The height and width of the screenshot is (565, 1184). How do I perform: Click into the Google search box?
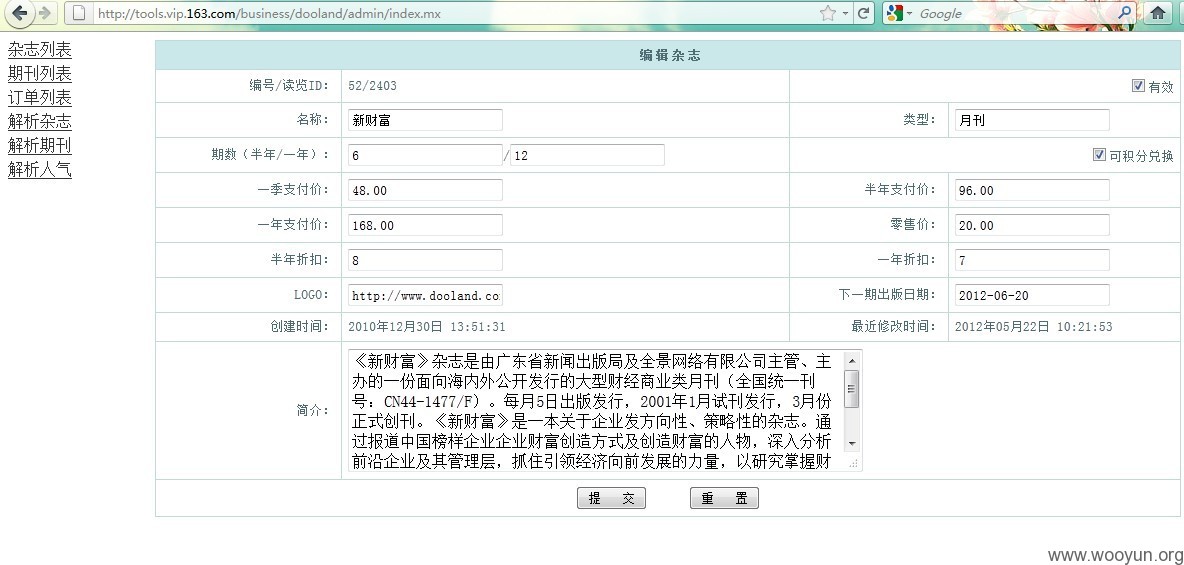(x=1016, y=14)
